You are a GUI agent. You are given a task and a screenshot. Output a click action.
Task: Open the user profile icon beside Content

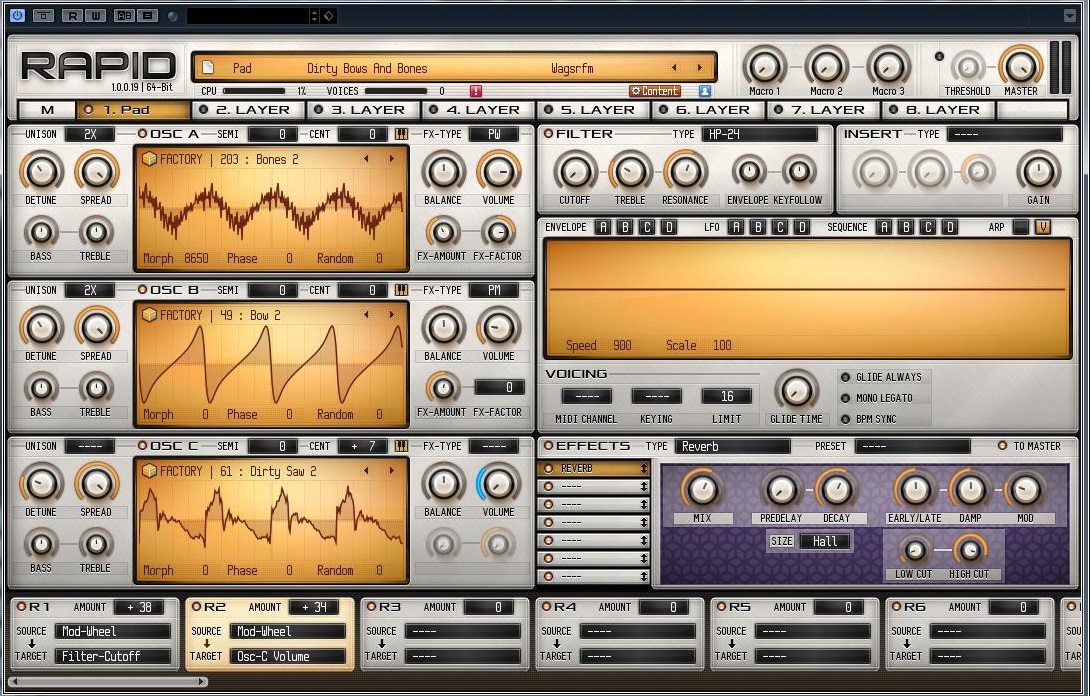click(x=705, y=91)
